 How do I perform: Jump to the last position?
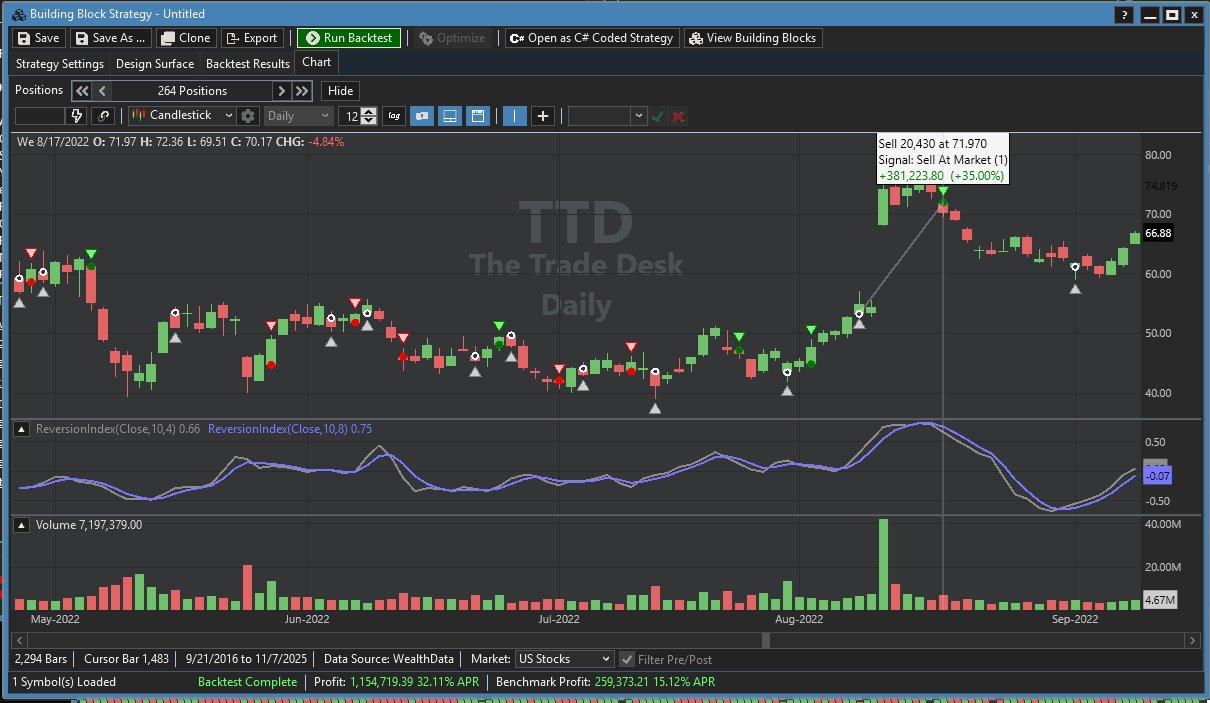click(x=302, y=91)
